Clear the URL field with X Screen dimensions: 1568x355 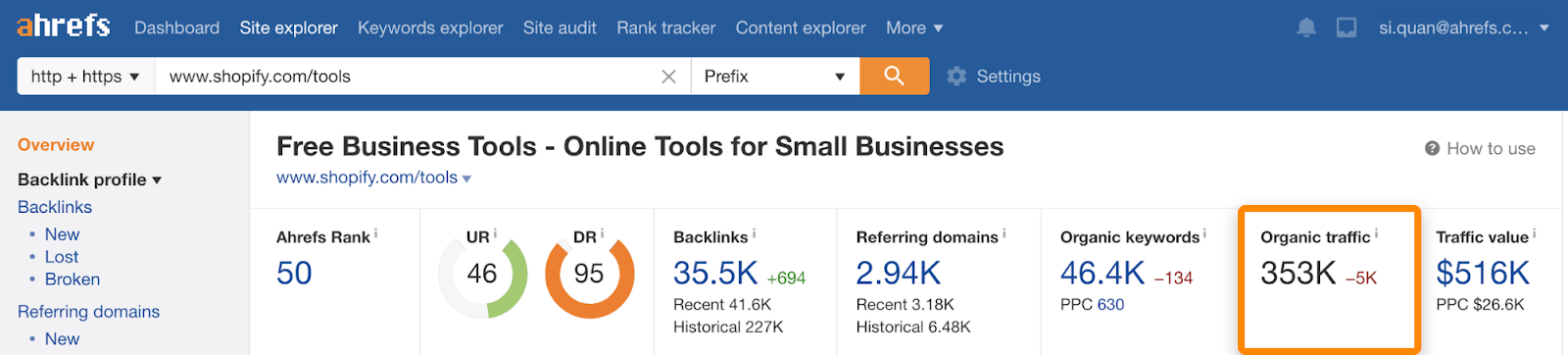668,76
